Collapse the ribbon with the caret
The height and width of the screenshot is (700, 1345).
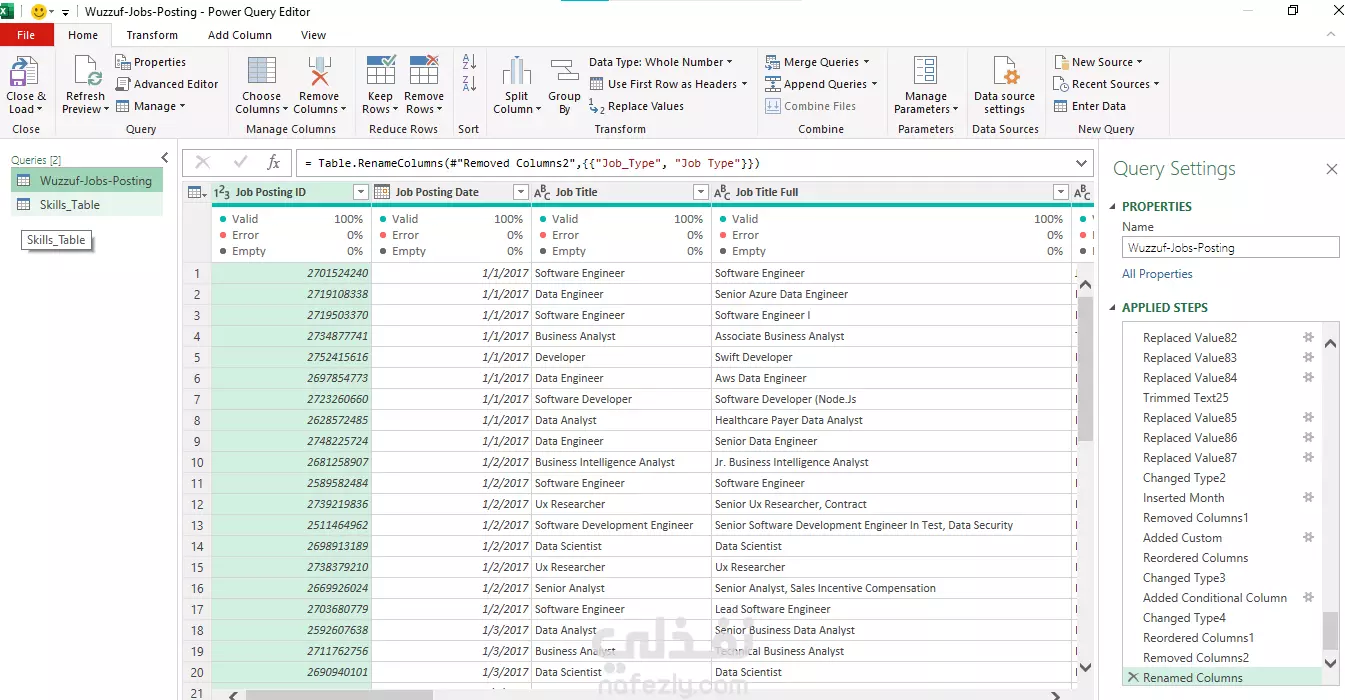(x=1329, y=35)
